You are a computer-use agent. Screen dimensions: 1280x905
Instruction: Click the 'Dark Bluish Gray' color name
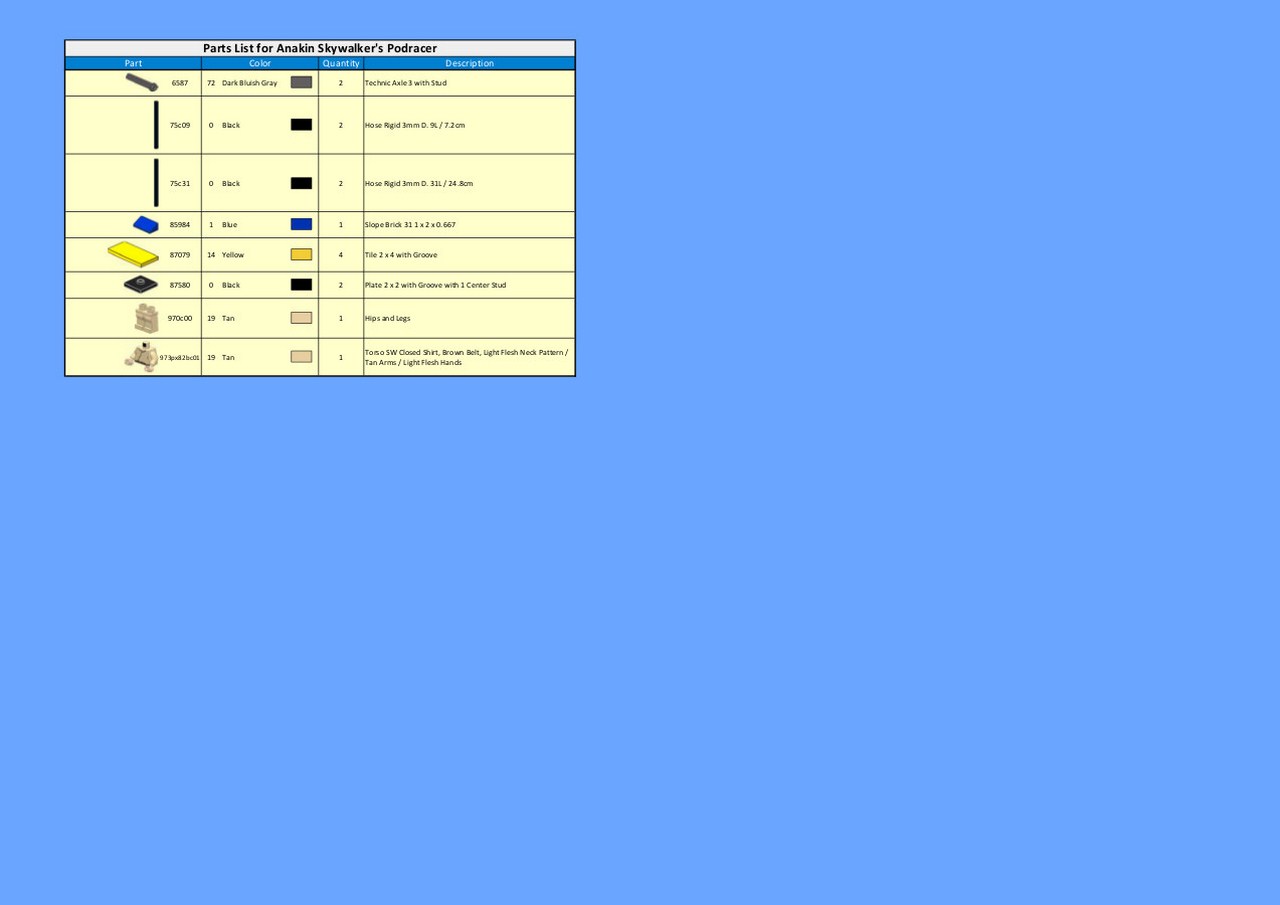pos(250,83)
